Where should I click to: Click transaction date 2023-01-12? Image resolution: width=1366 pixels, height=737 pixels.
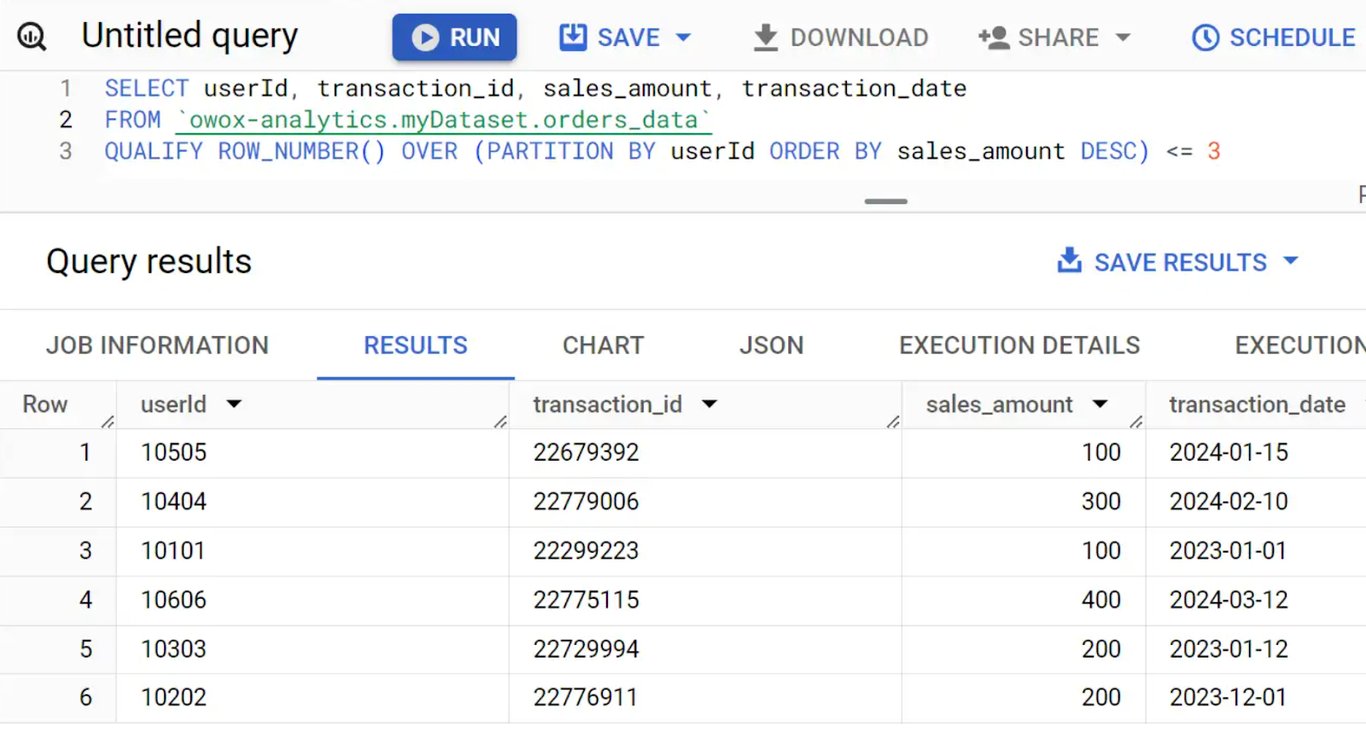click(1228, 649)
